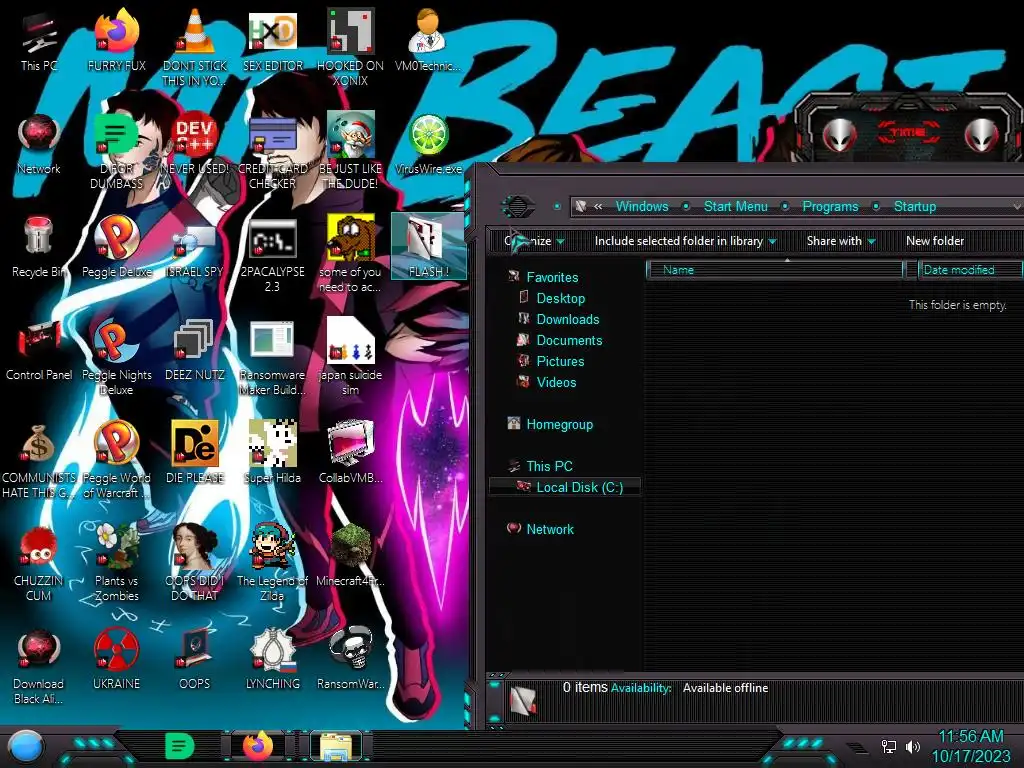Select Homegroup in the navigation pane
The width and height of the screenshot is (1024, 768).
click(x=559, y=424)
